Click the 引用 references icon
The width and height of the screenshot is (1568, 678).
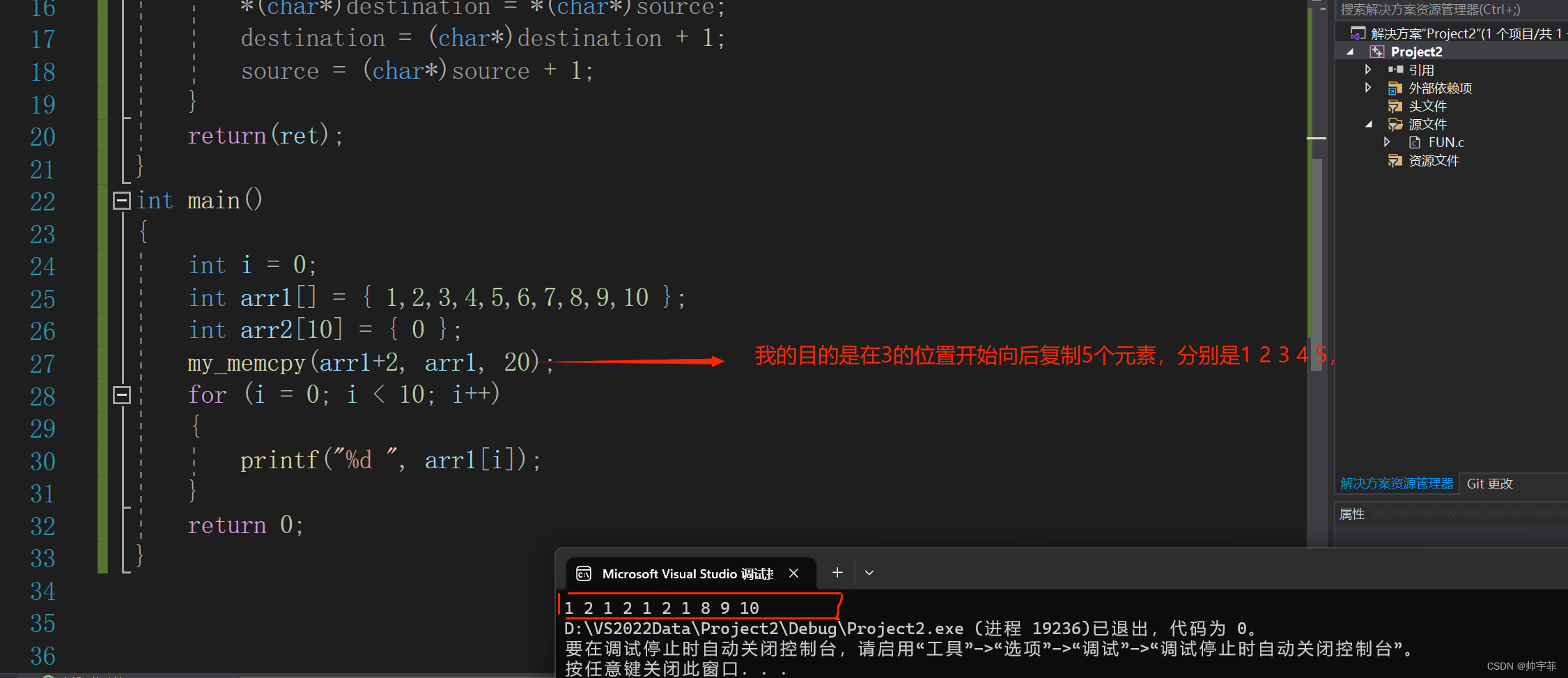[x=1395, y=70]
